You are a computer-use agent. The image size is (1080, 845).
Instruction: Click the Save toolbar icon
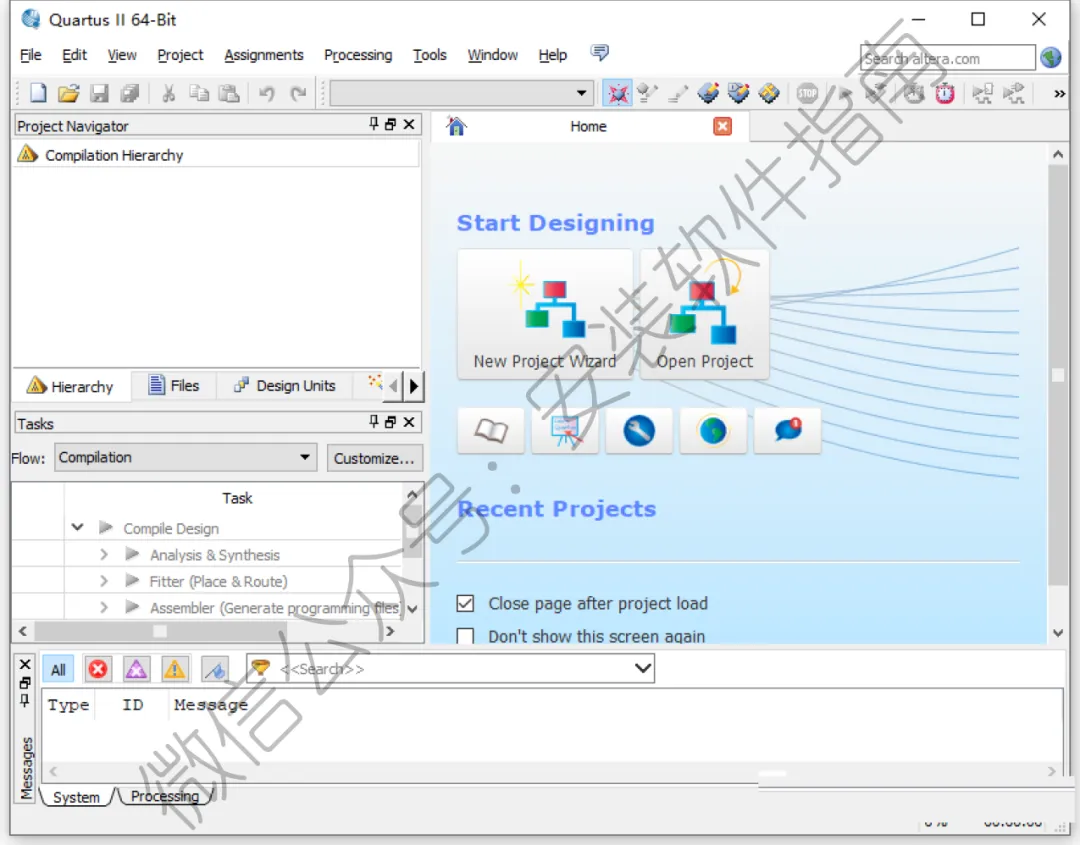[x=99, y=93]
